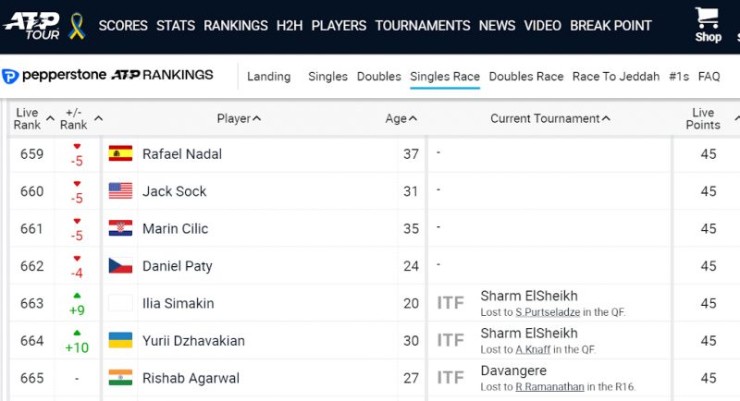Click the India flag beside Rishab Agarwal
Viewport: 740px width, 401px height.
tap(121, 378)
